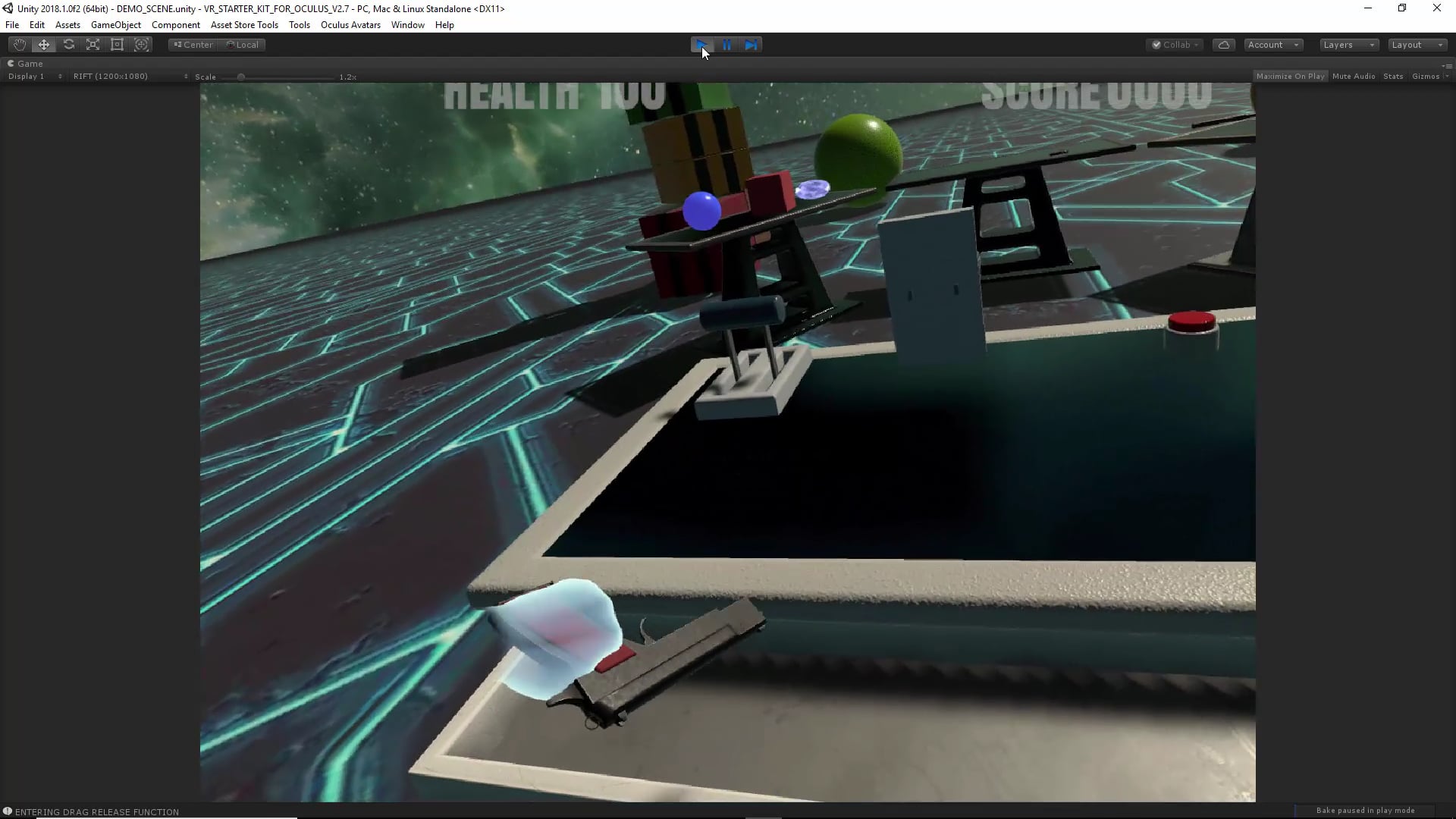Image resolution: width=1456 pixels, height=819 pixels.
Task: Open the Layers dropdown
Action: [1347, 44]
